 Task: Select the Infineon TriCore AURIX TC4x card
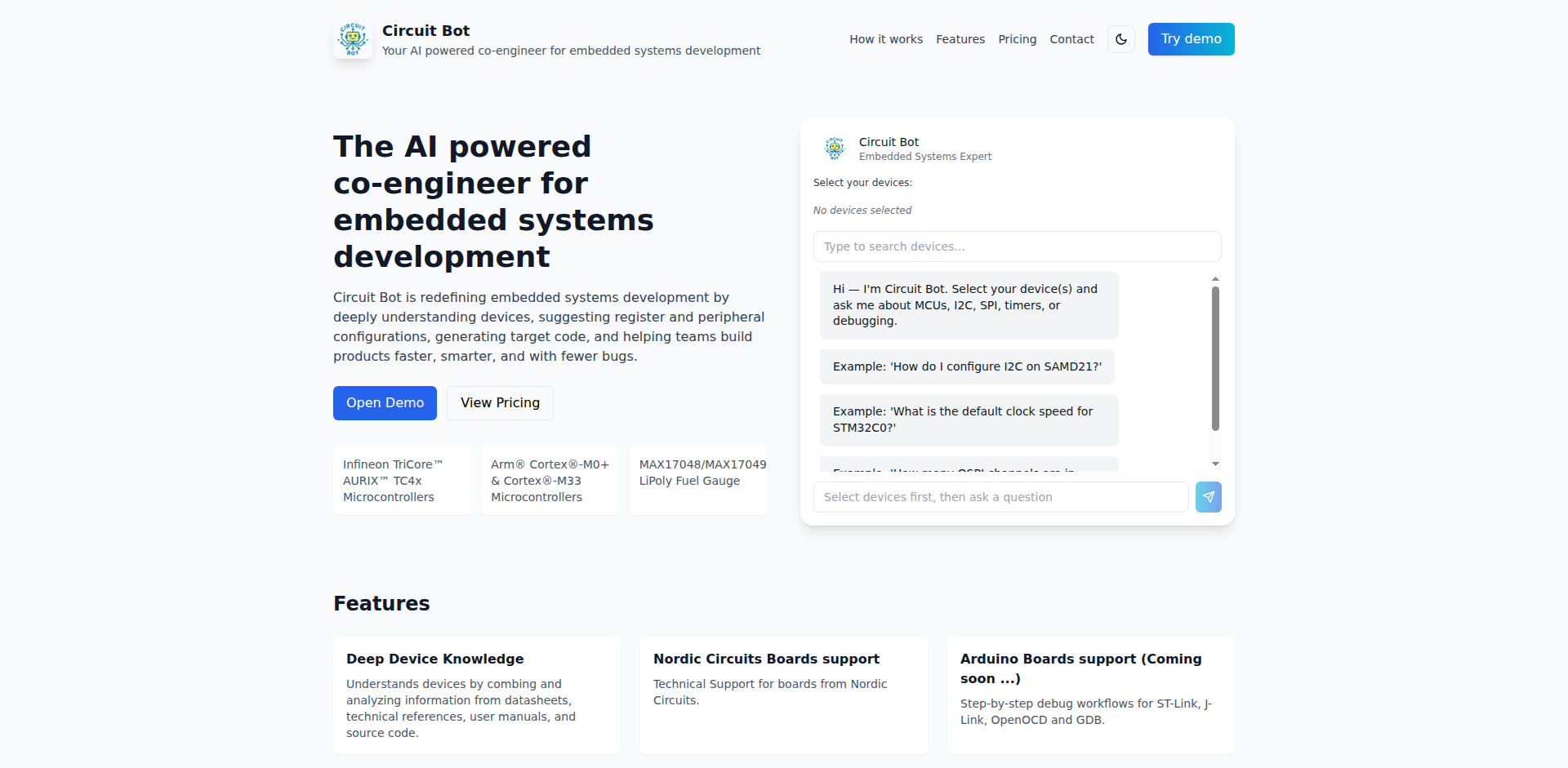pos(402,481)
